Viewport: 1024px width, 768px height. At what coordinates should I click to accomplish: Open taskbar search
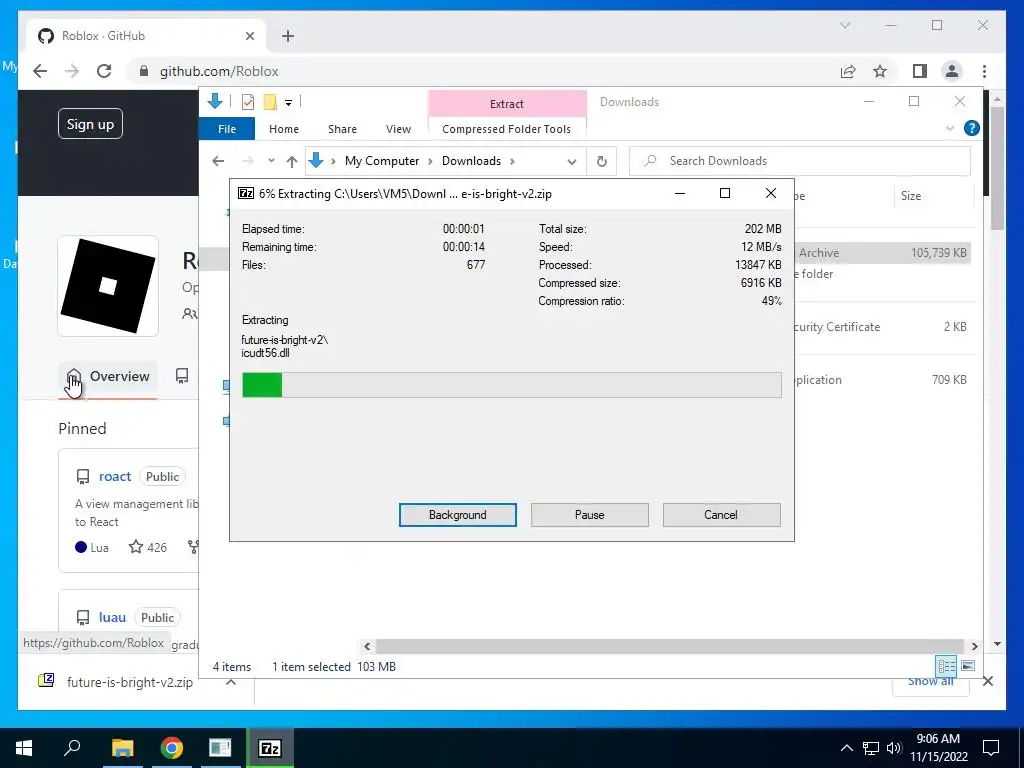(72, 748)
